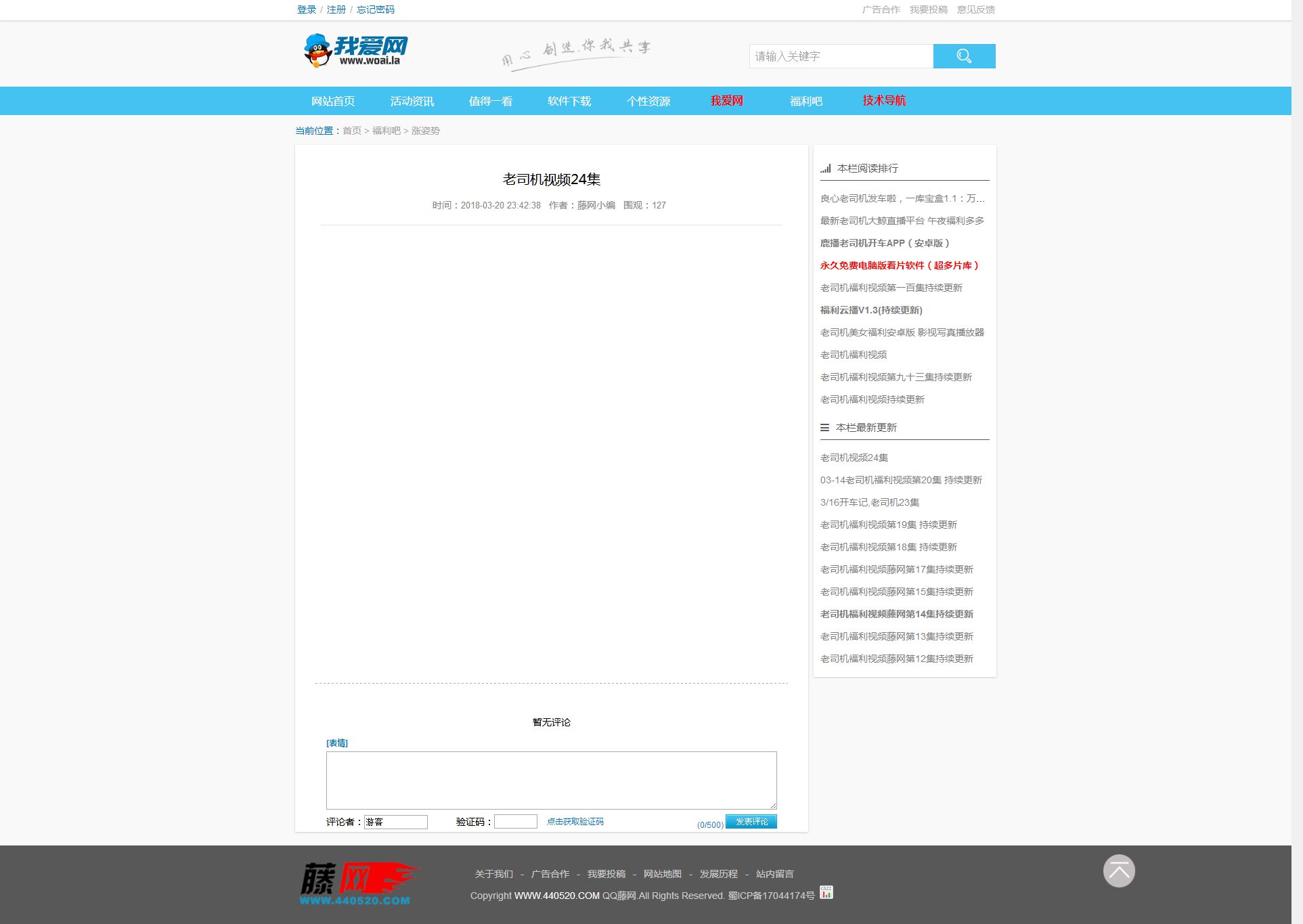Open the 网站地图 footer link

coord(662,874)
